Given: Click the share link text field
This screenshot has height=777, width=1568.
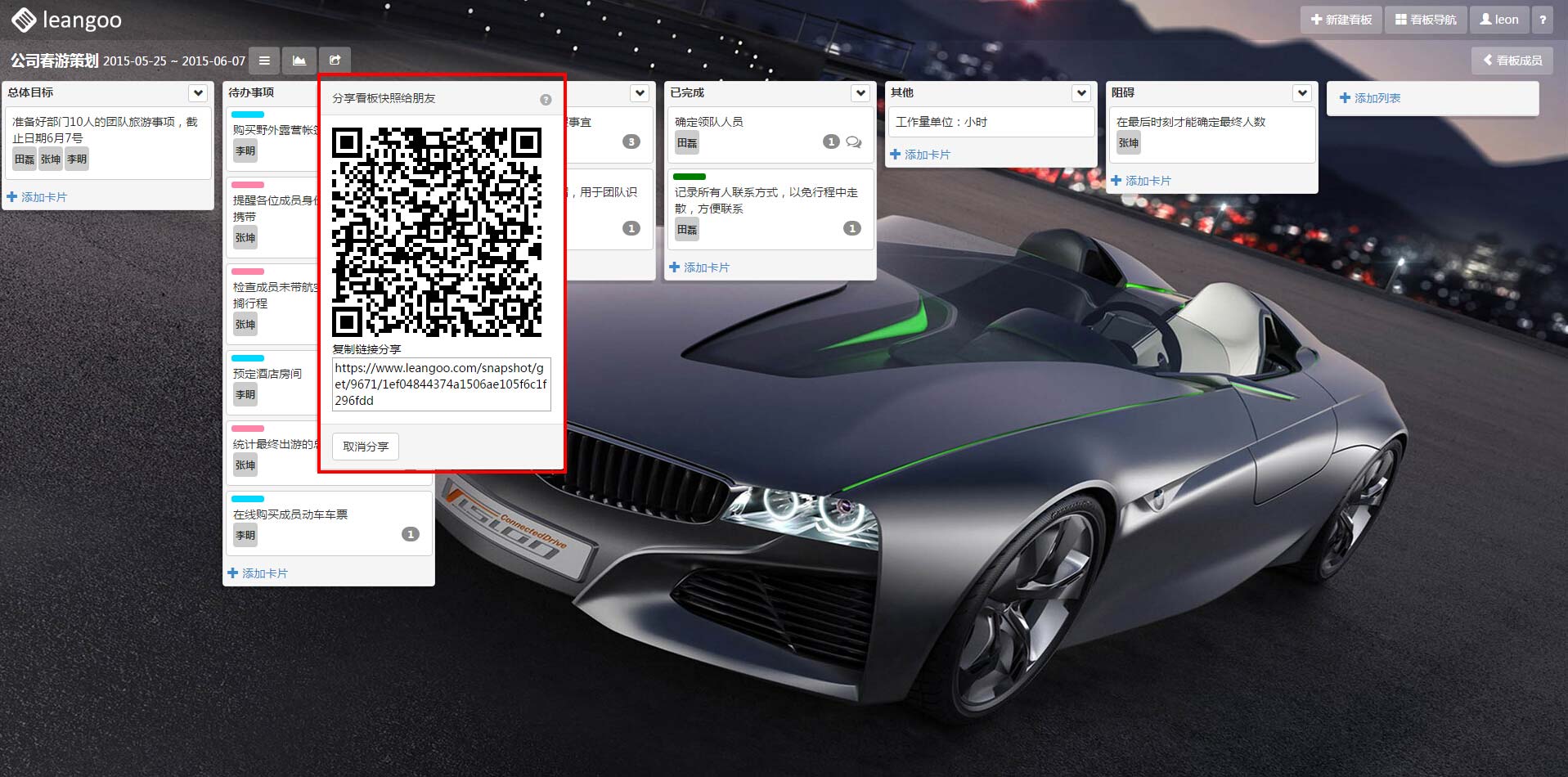Looking at the screenshot, I should 442,384.
